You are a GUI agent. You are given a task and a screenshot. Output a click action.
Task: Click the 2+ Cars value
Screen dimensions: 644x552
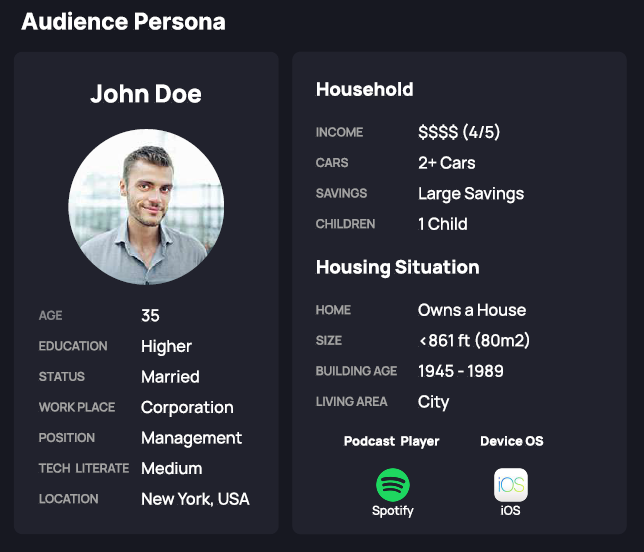pyautogui.click(x=446, y=163)
